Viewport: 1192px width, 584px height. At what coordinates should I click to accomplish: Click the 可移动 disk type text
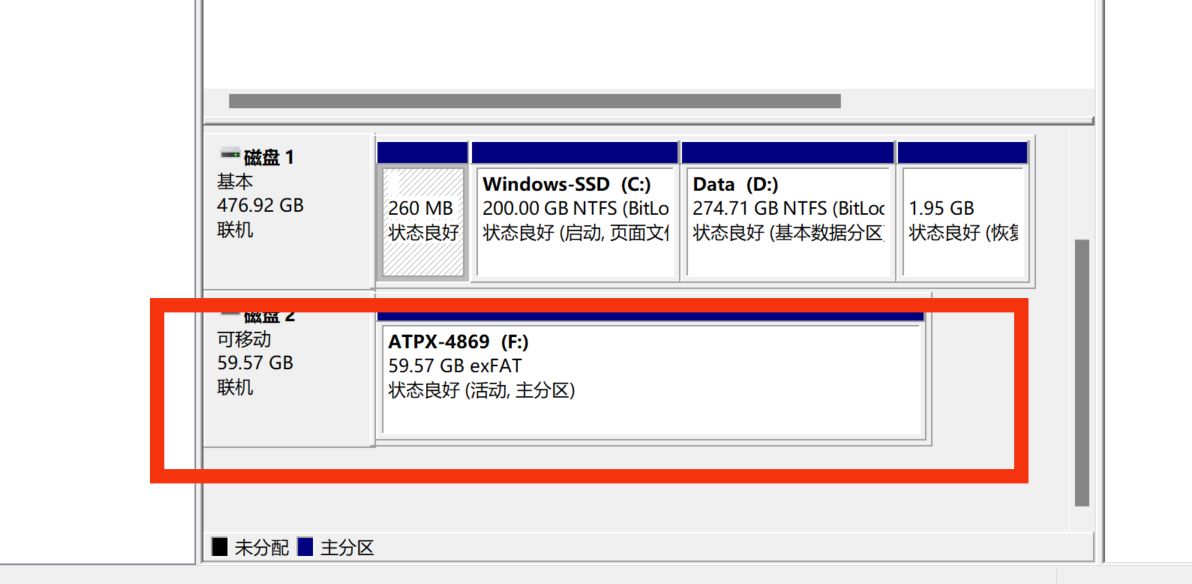[x=244, y=339]
